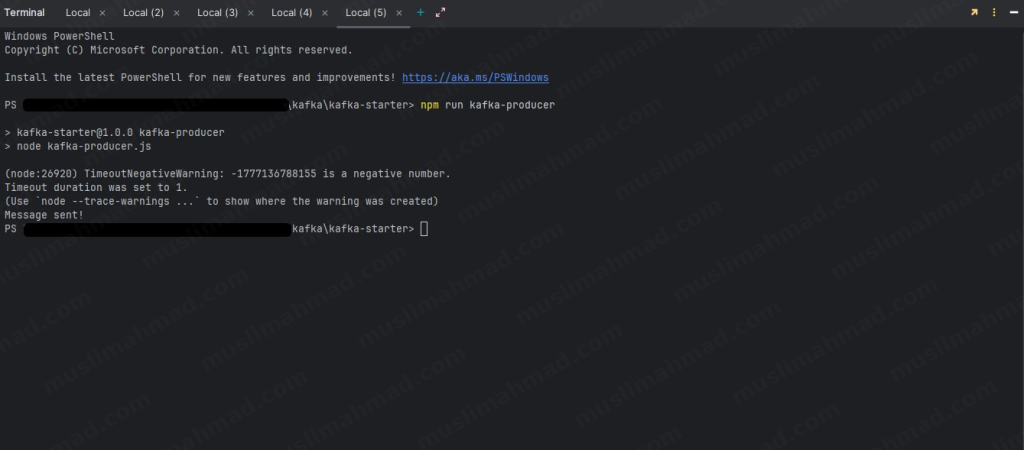Activate the Local (5) terminal tab
This screenshot has height=450, width=1024.
coord(365,12)
